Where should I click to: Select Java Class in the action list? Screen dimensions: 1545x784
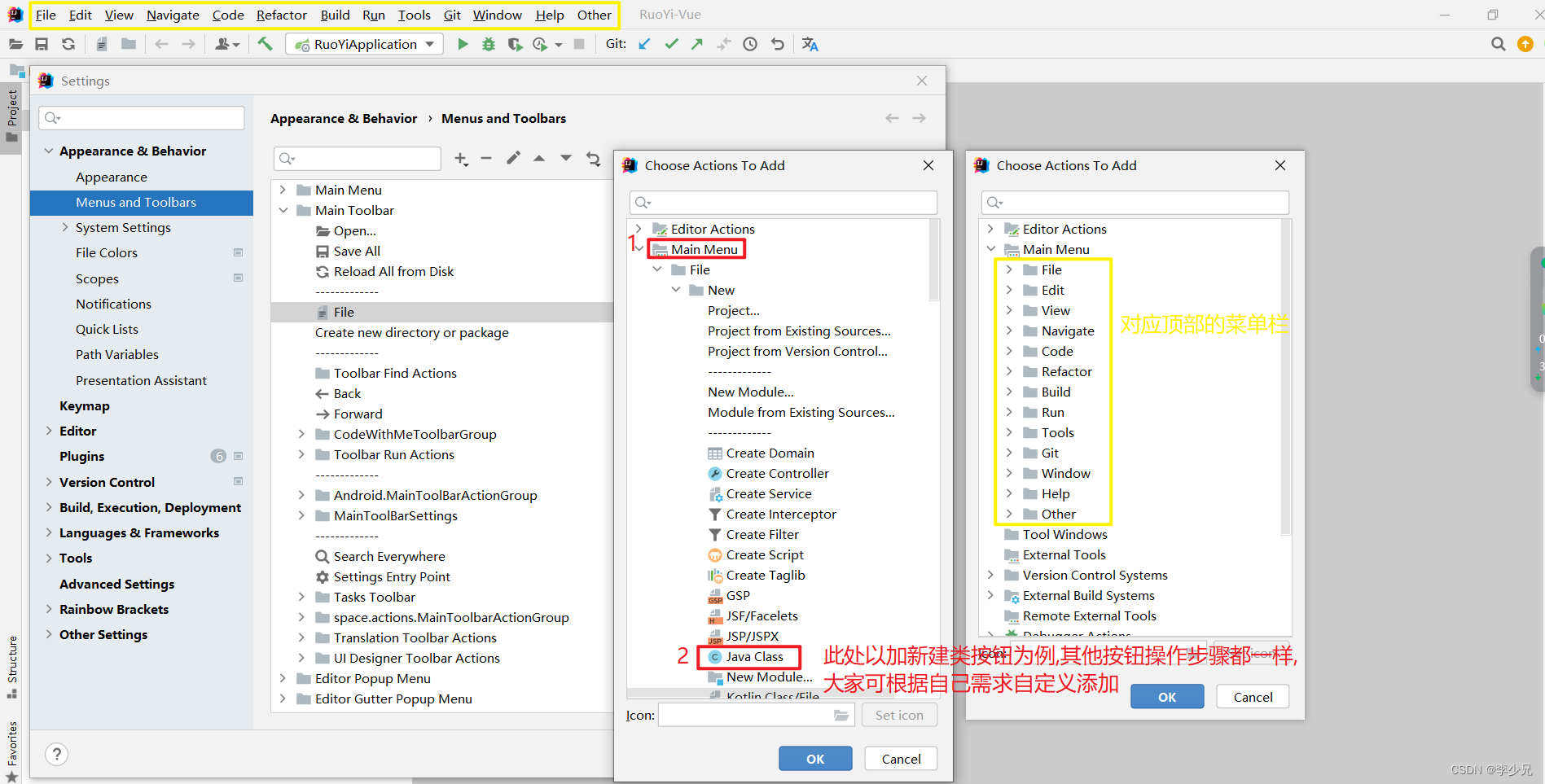(x=754, y=656)
